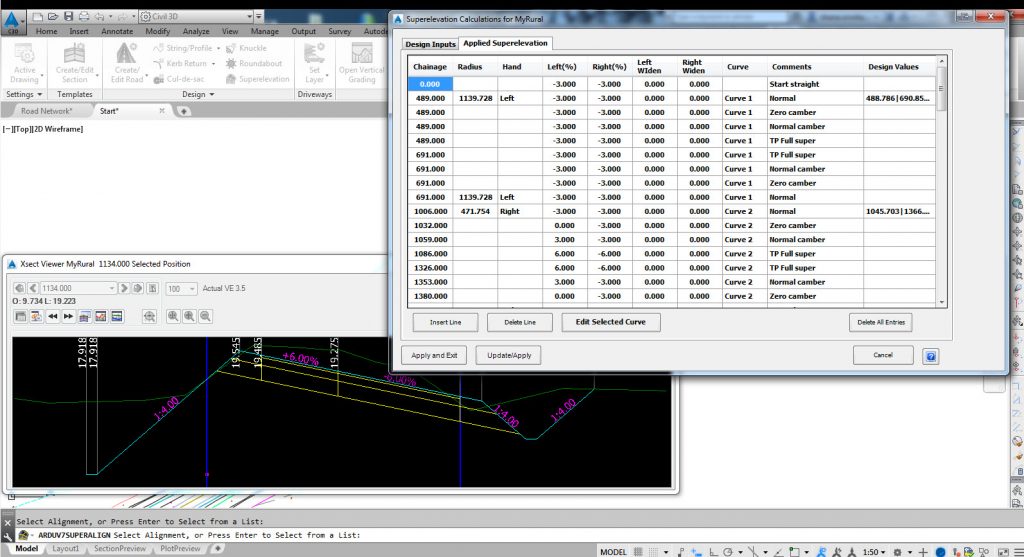1024x557 pixels.
Task: Open the String/Profile dropdown arrow
Action: point(218,48)
